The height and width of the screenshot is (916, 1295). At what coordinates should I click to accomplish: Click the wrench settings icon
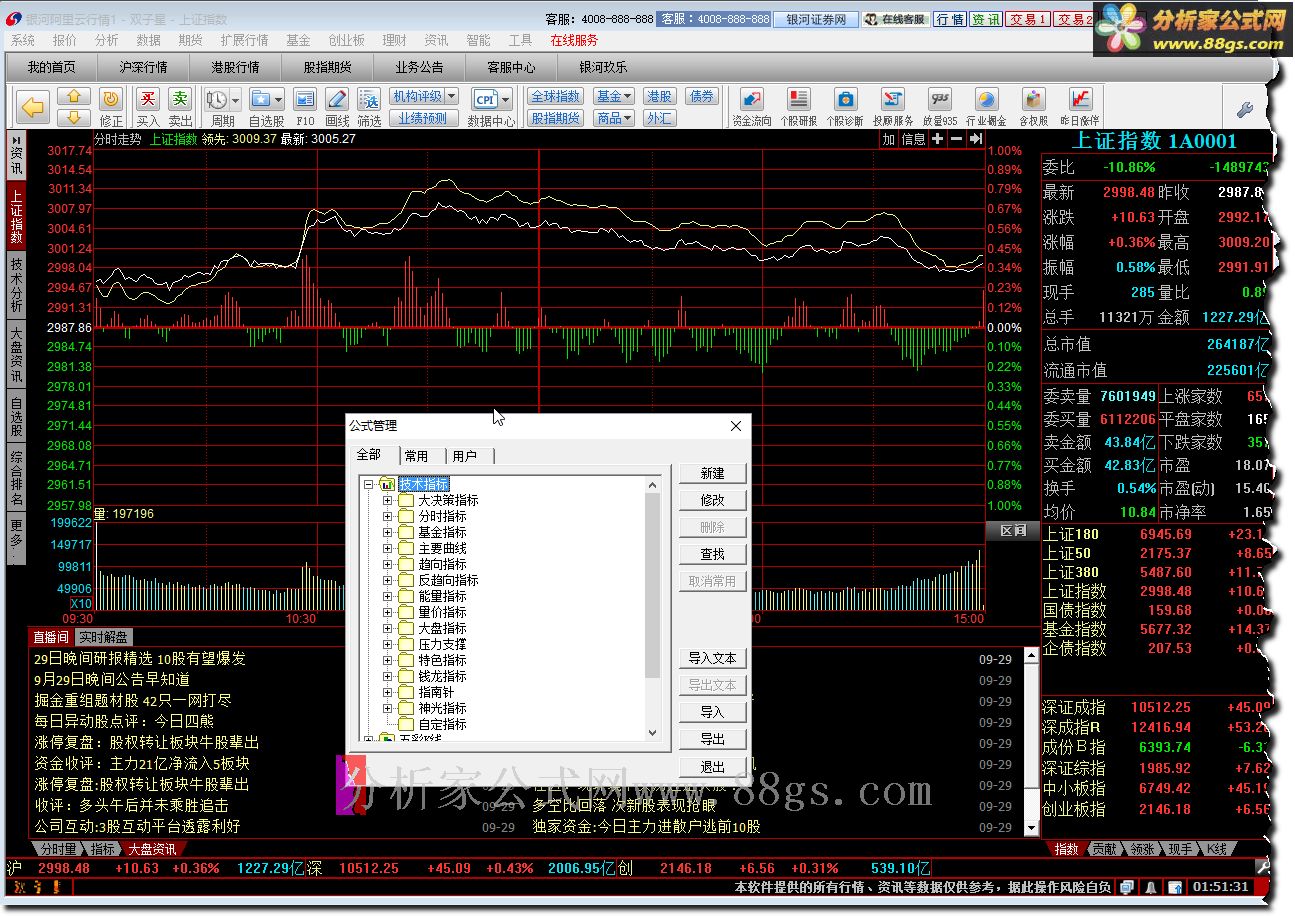click(1245, 109)
